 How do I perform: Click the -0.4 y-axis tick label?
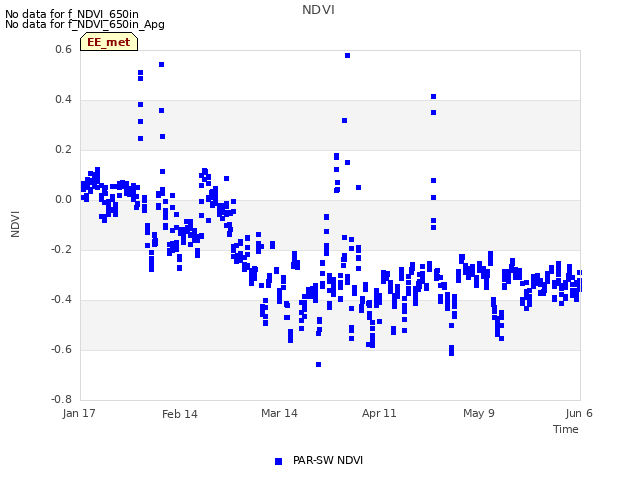coord(61,300)
